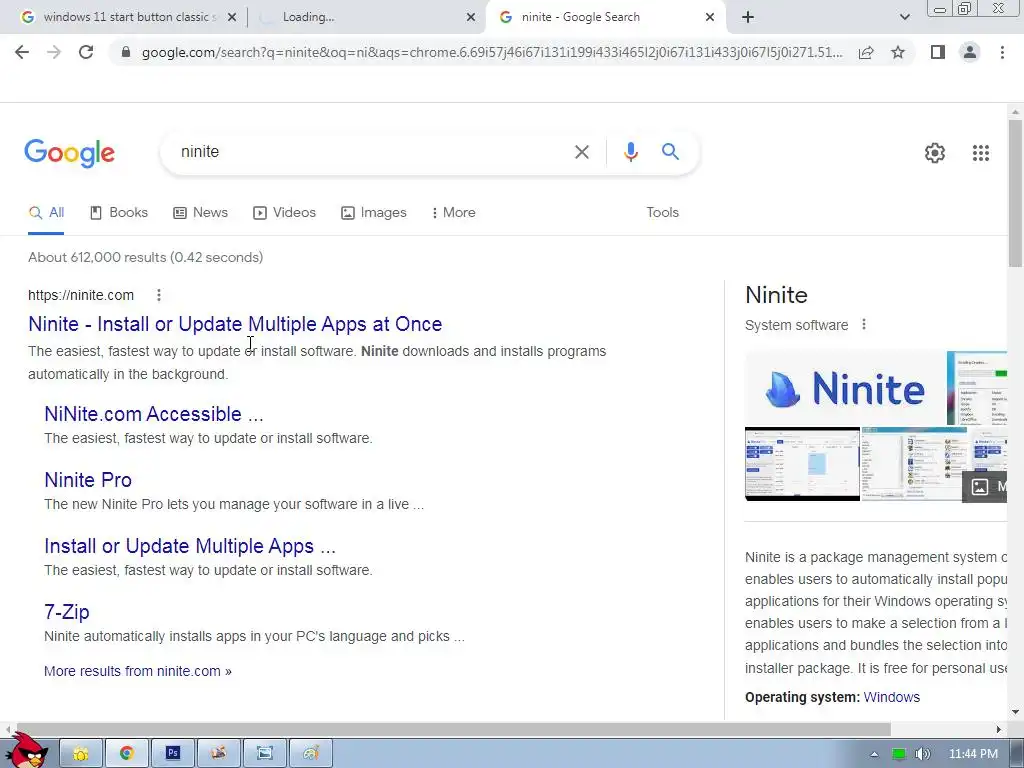Open options dots beside System software

[x=864, y=325]
